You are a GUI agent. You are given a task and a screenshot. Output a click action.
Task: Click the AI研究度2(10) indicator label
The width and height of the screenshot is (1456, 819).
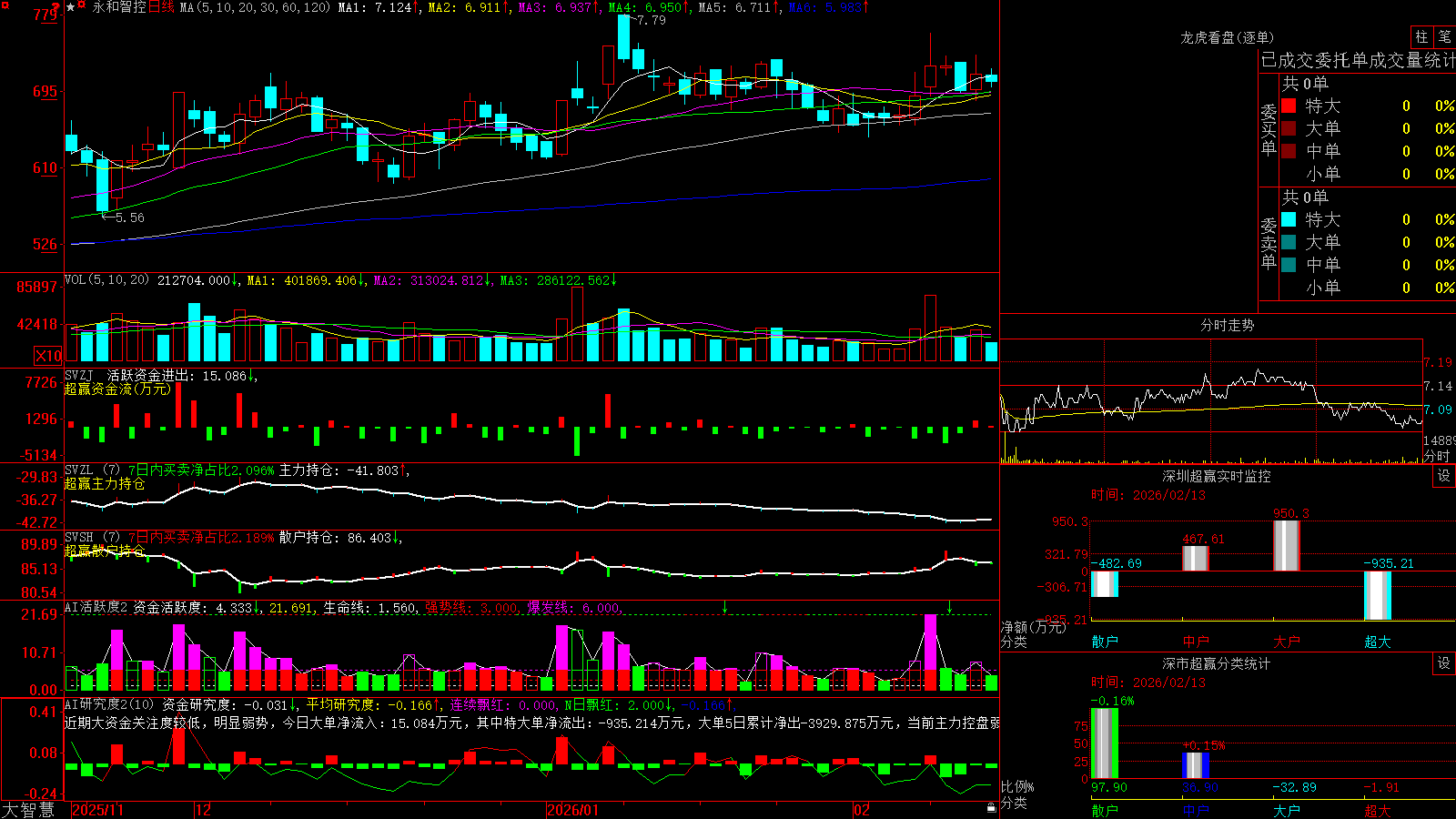pyautogui.click(x=110, y=704)
